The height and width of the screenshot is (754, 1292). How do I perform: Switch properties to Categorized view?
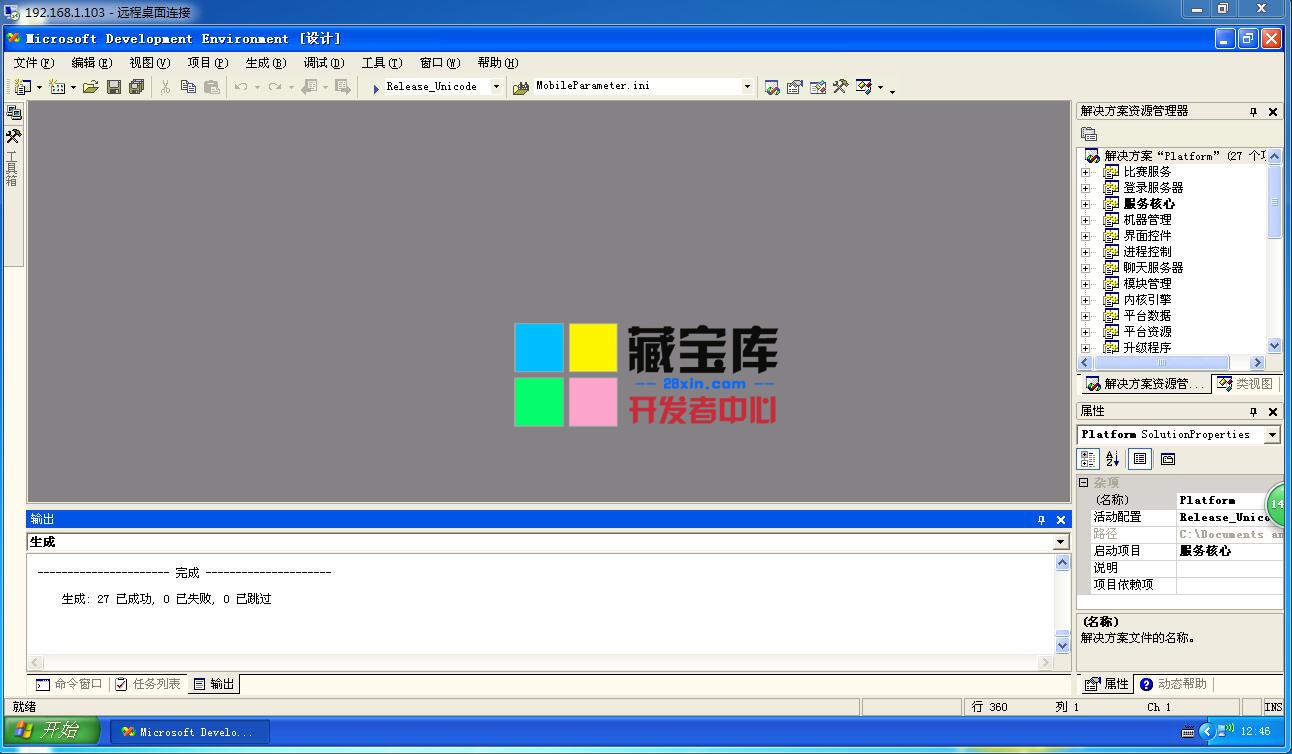pyautogui.click(x=1088, y=459)
